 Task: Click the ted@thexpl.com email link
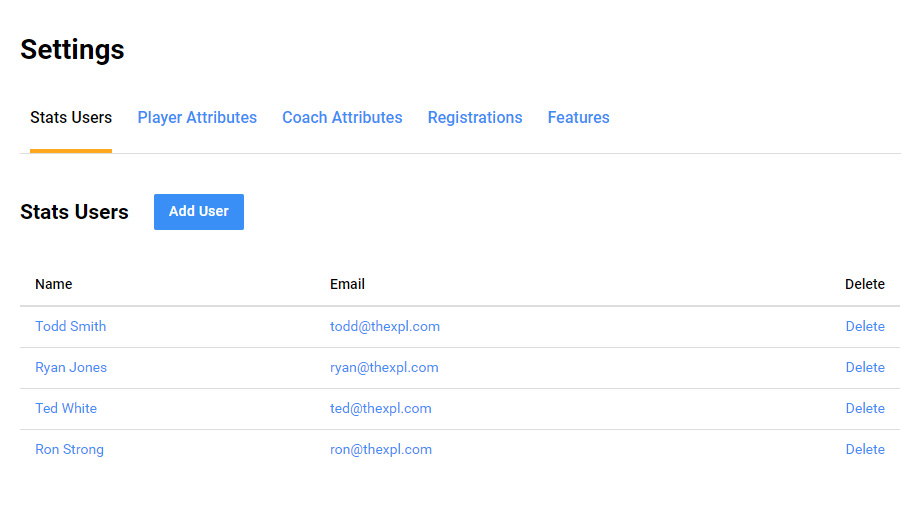pos(381,408)
